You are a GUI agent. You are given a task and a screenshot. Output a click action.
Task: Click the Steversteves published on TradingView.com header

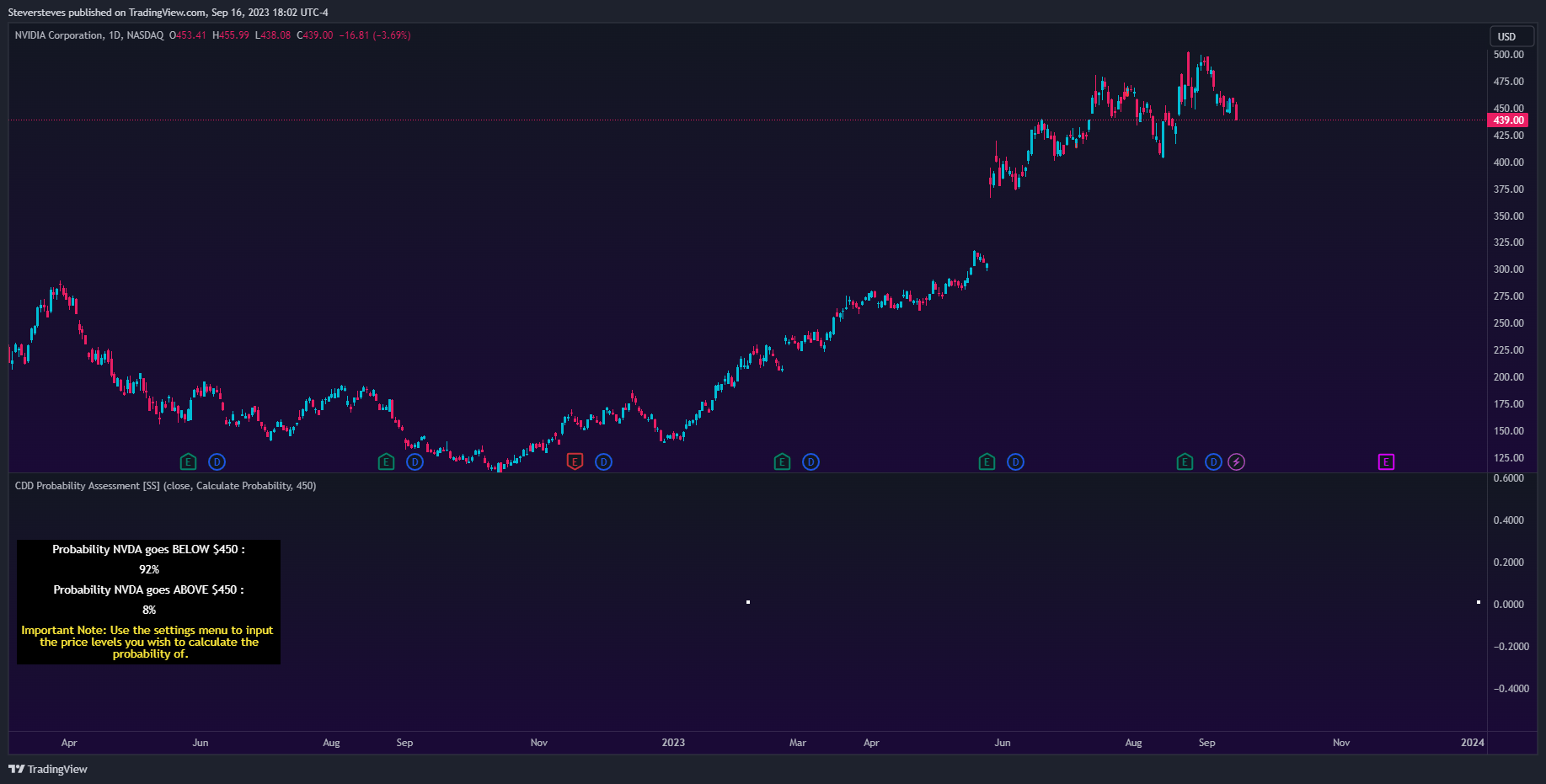tap(169, 13)
